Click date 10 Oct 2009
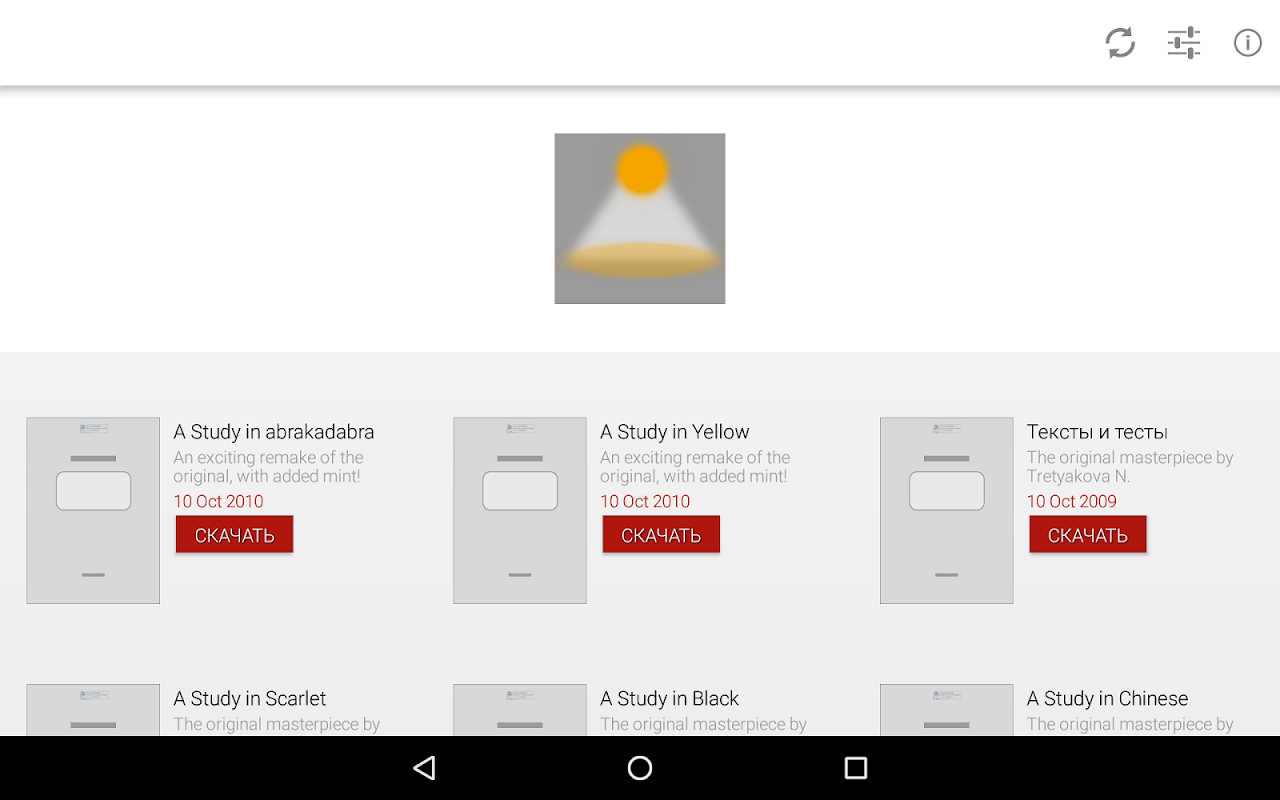The height and width of the screenshot is (800, 1280). [x=1072, y=501]
